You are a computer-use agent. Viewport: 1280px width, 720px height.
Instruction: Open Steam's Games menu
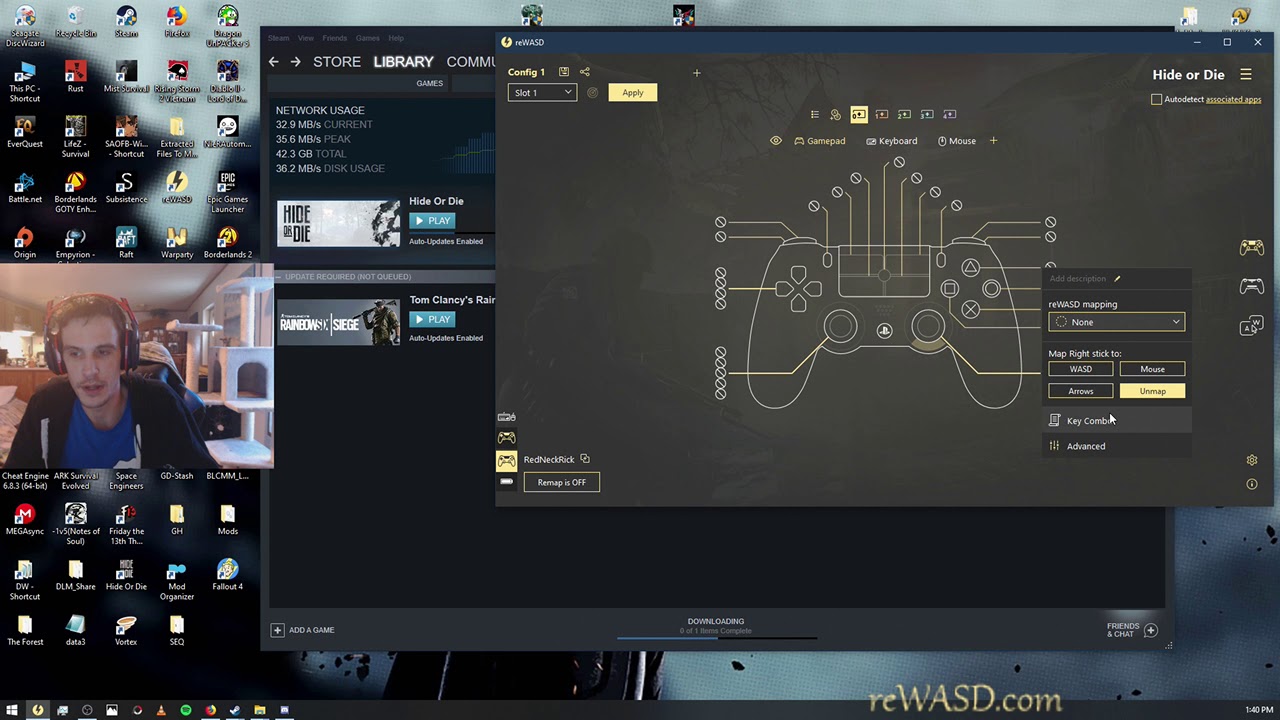click(x=368, y=38)
